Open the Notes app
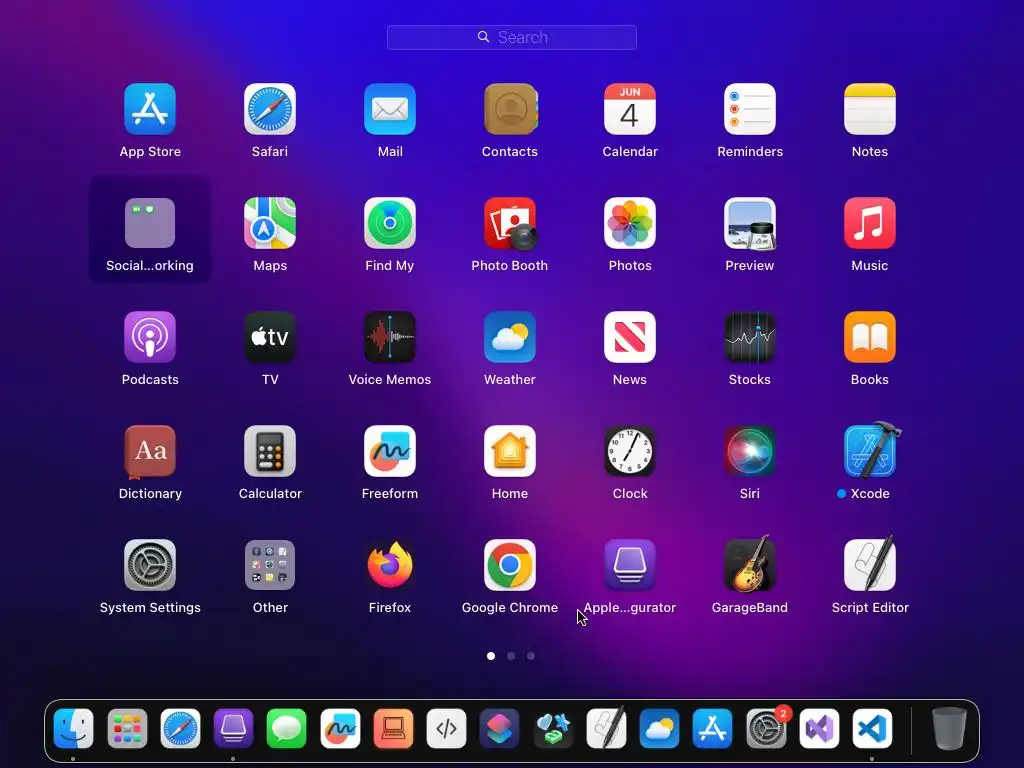This screenshot has height=768, width=1024. pos(870,109)
